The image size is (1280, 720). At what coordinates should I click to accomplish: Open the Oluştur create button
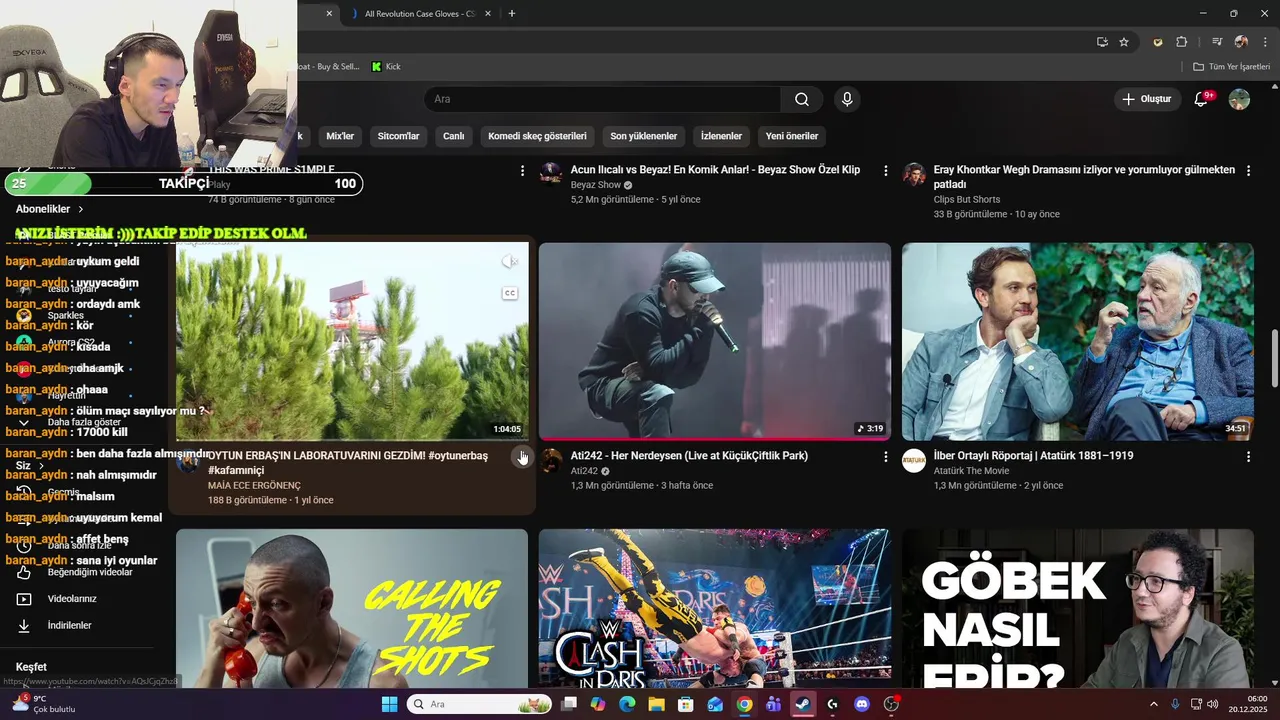point(1146,99)
